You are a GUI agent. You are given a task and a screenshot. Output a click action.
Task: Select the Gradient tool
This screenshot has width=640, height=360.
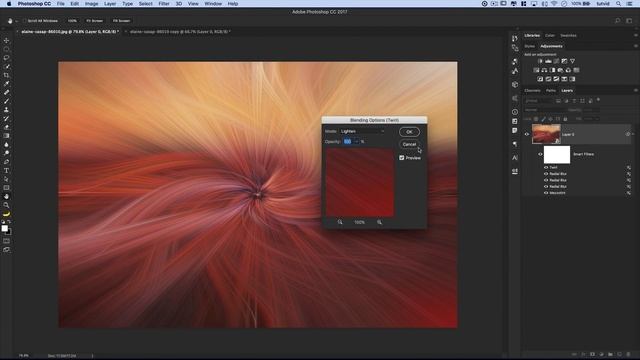click(x=7, y=136)
